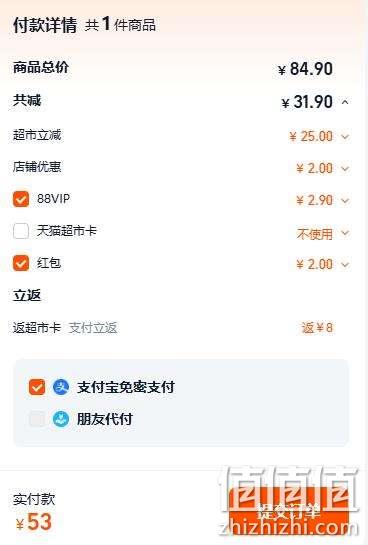Click the 实付款 ¥53 total amount
Screen dimensions: 368x545
(34, 521)
